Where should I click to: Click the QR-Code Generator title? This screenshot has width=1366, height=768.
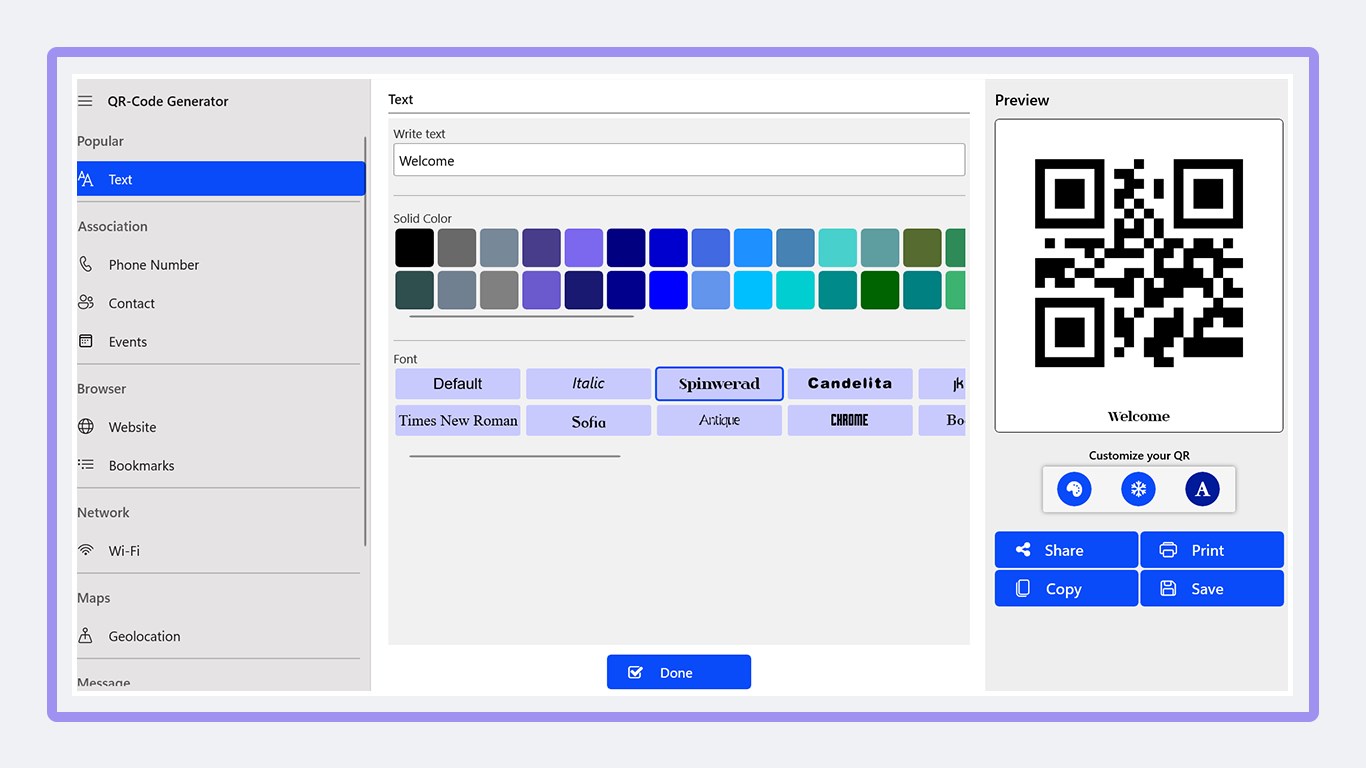[168, 101]
